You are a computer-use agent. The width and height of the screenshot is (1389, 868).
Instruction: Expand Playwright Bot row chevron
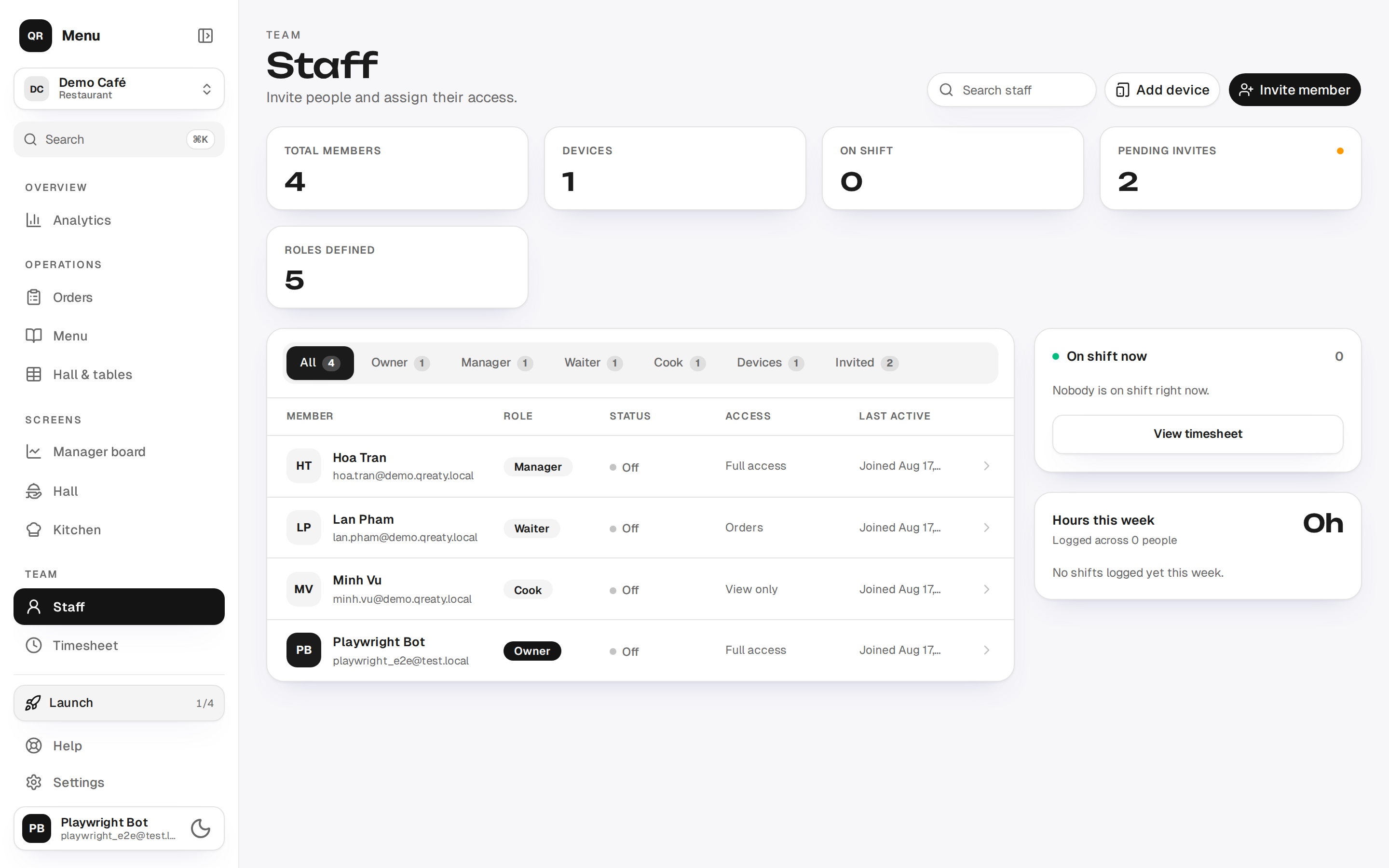coord(987,651)
